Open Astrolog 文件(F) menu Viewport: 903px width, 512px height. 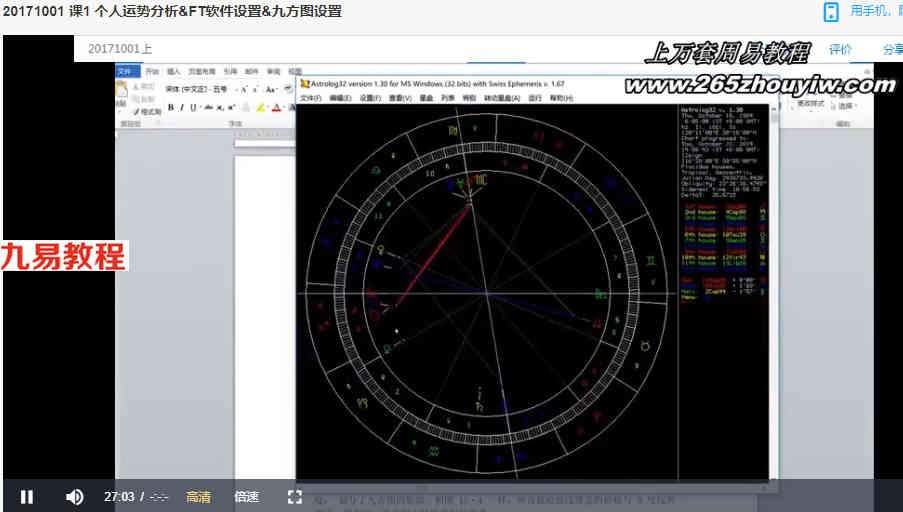[310, 98]
